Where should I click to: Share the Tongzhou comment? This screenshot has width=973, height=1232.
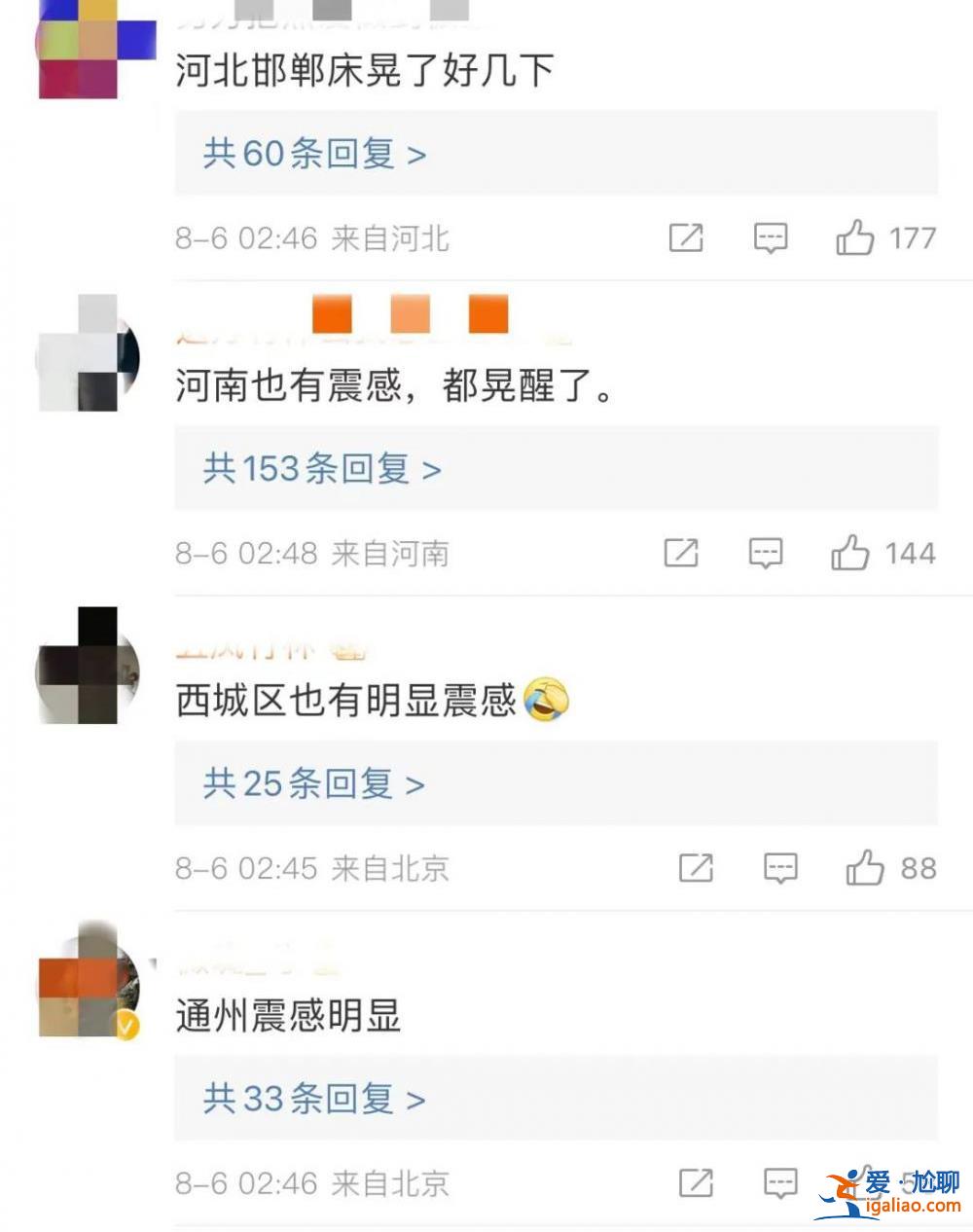696,1183
